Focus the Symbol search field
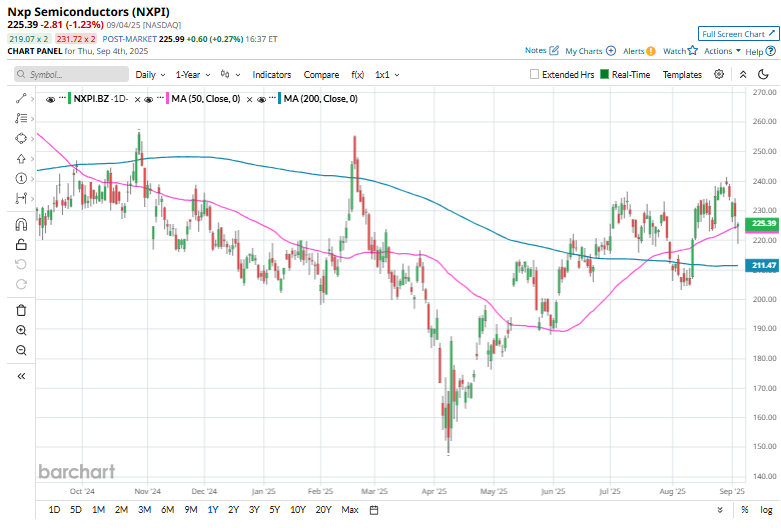Image resolution: width=781 pixels, height=528 pixels. point(71,74)
